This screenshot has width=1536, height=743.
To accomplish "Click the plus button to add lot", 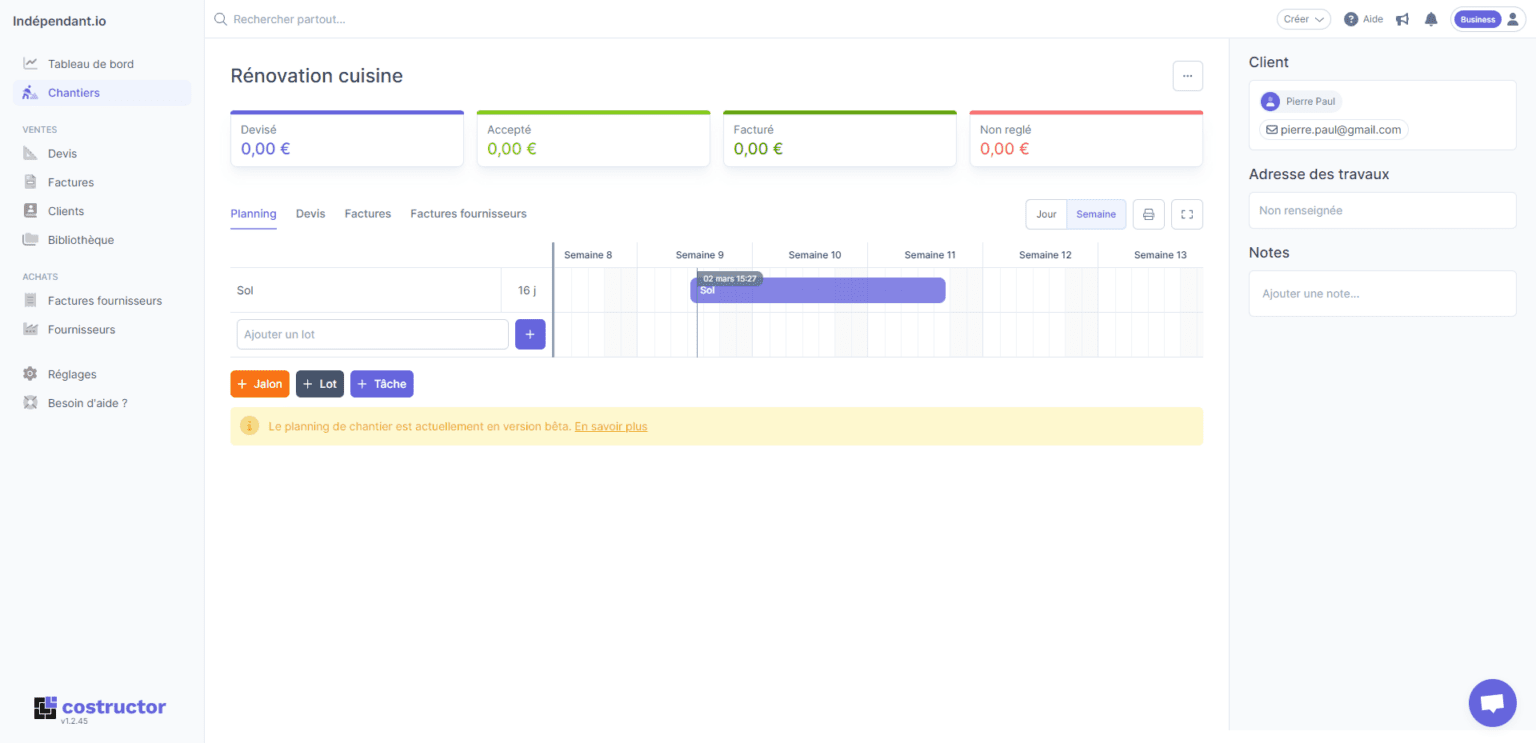I will (530, 334).
